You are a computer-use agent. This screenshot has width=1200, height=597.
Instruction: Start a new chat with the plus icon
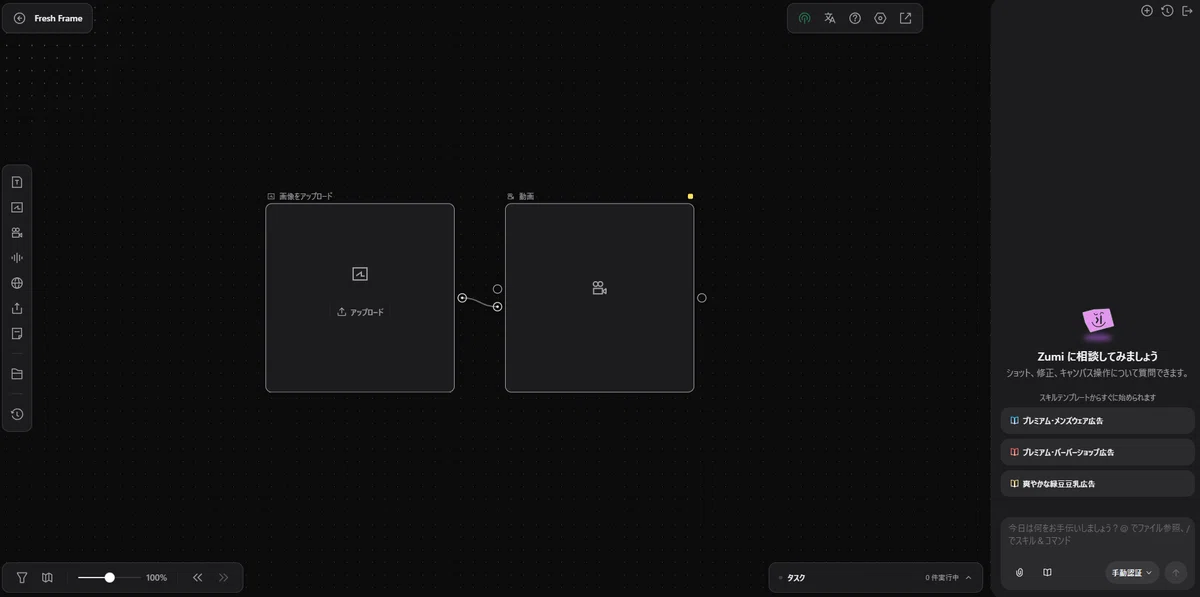[x=1147, y=11]
